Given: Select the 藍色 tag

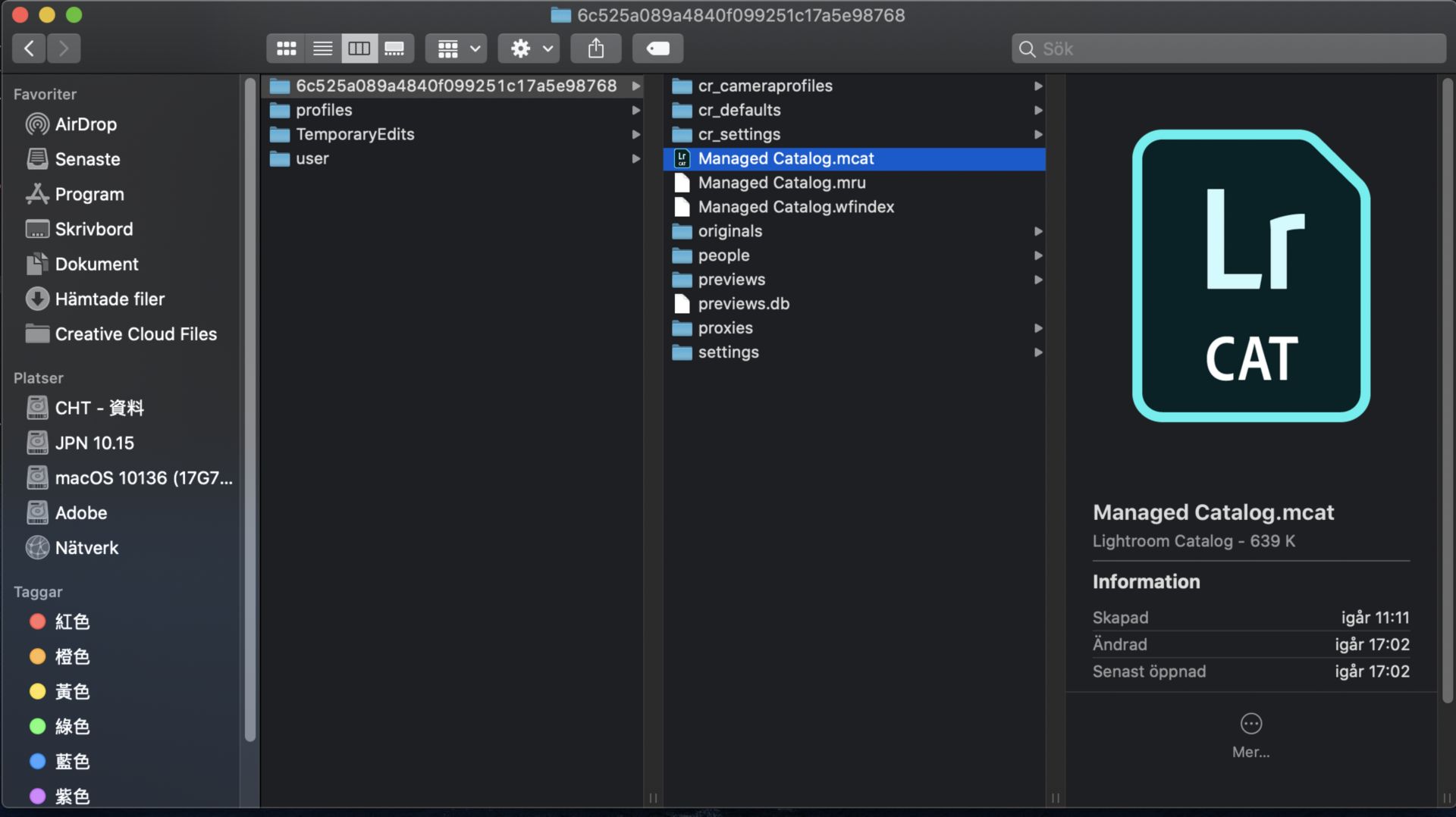Looking at the screenshot, I should (x=73, y=761).
